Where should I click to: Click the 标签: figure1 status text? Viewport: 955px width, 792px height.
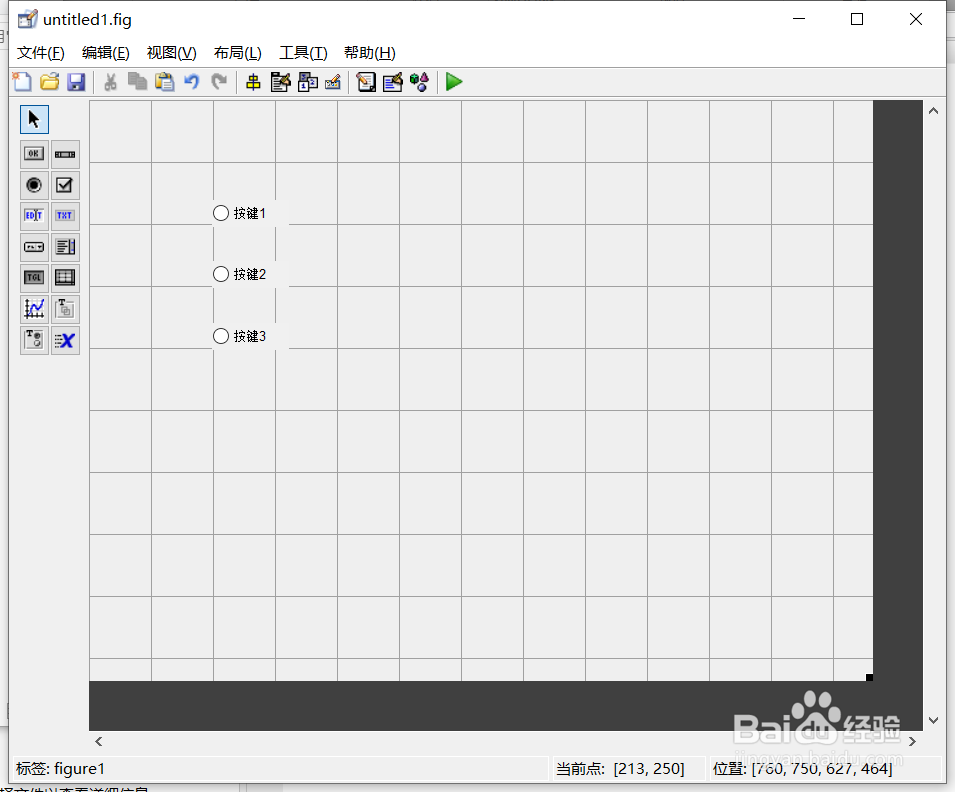click(60, 769)
